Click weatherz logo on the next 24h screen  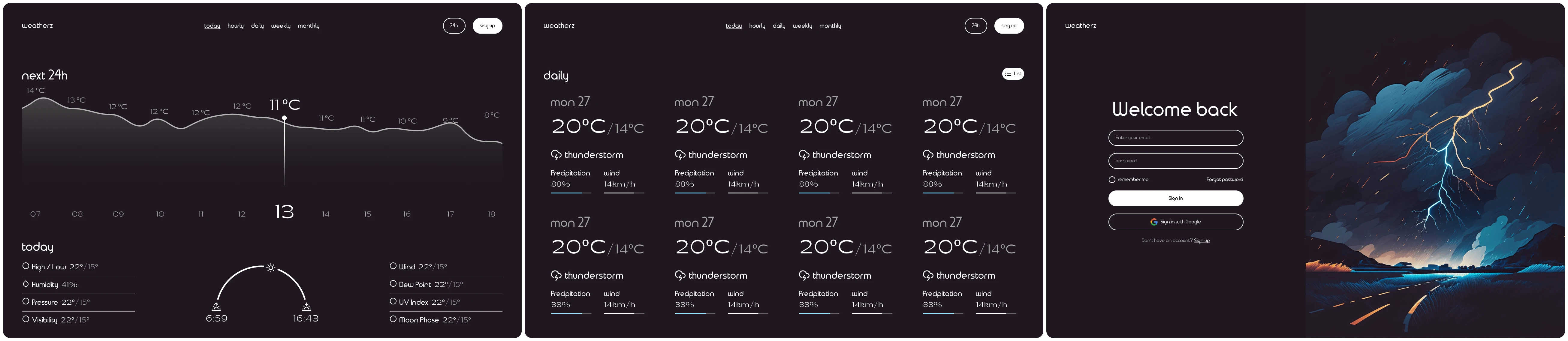[37, 25]
